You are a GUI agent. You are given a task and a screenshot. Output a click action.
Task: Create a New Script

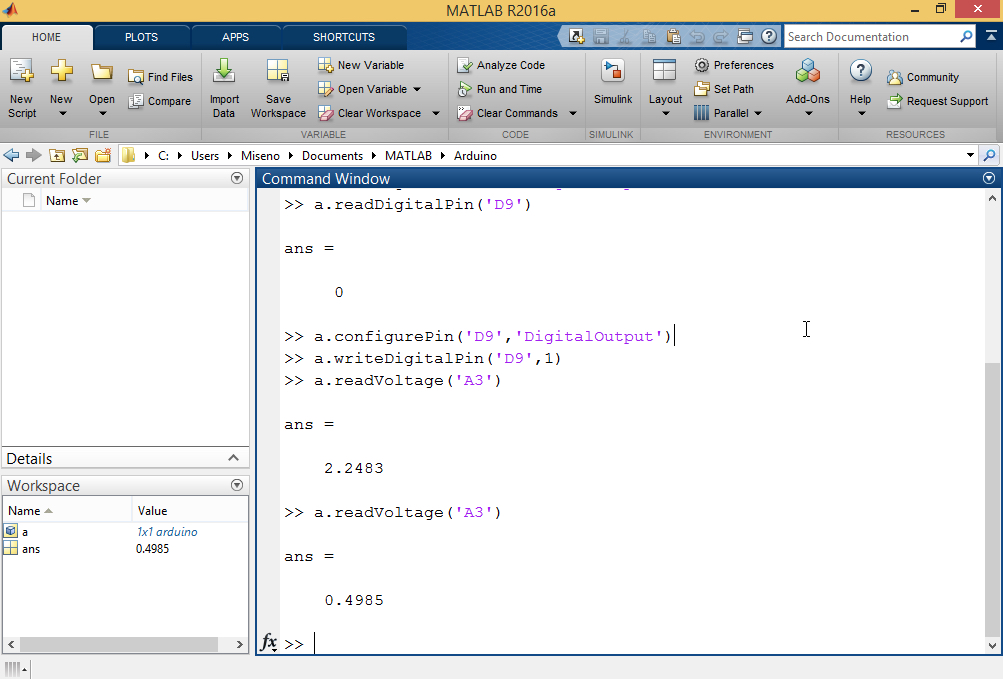(22, 88)
